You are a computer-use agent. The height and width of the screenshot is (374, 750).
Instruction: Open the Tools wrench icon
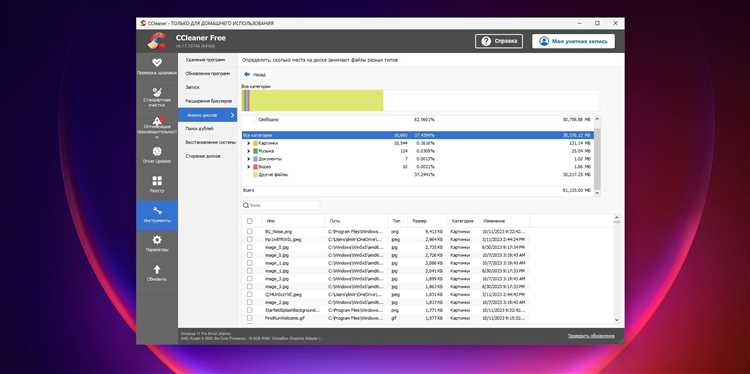[157, 211]
